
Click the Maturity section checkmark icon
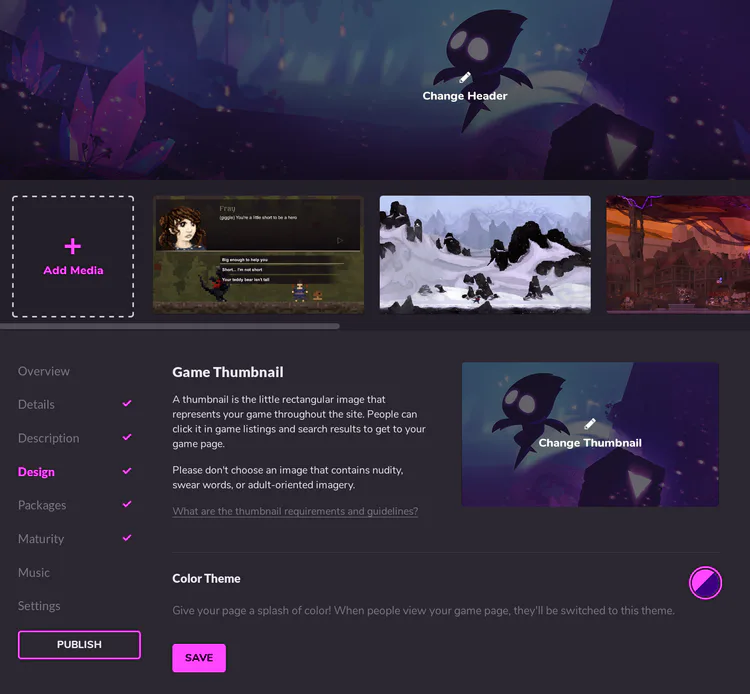(x=127, y=538)
